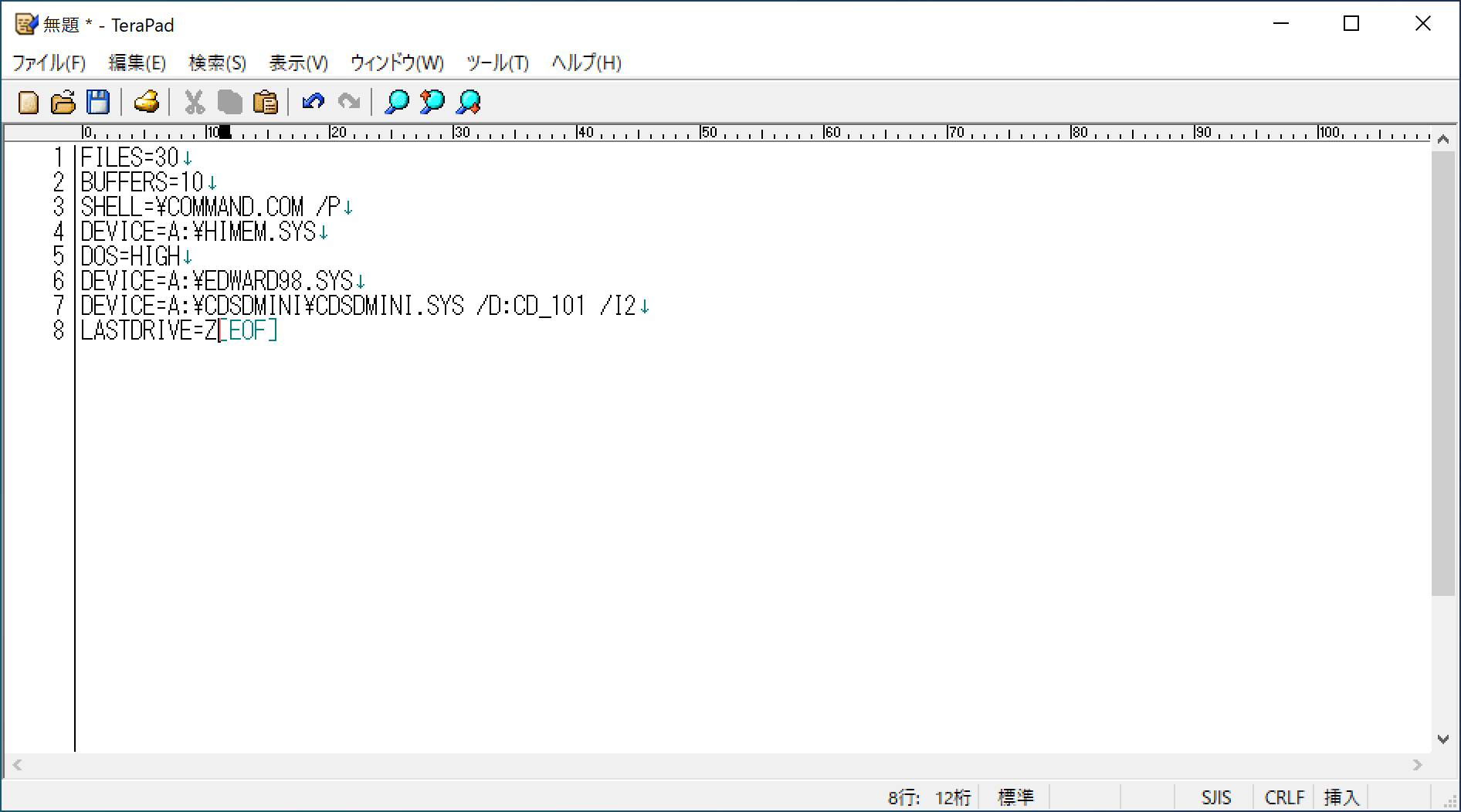Click the CRLF line ending status cell
Image resolution: width=1461 pixels, height=812 pixels.
click(1284, 797)
